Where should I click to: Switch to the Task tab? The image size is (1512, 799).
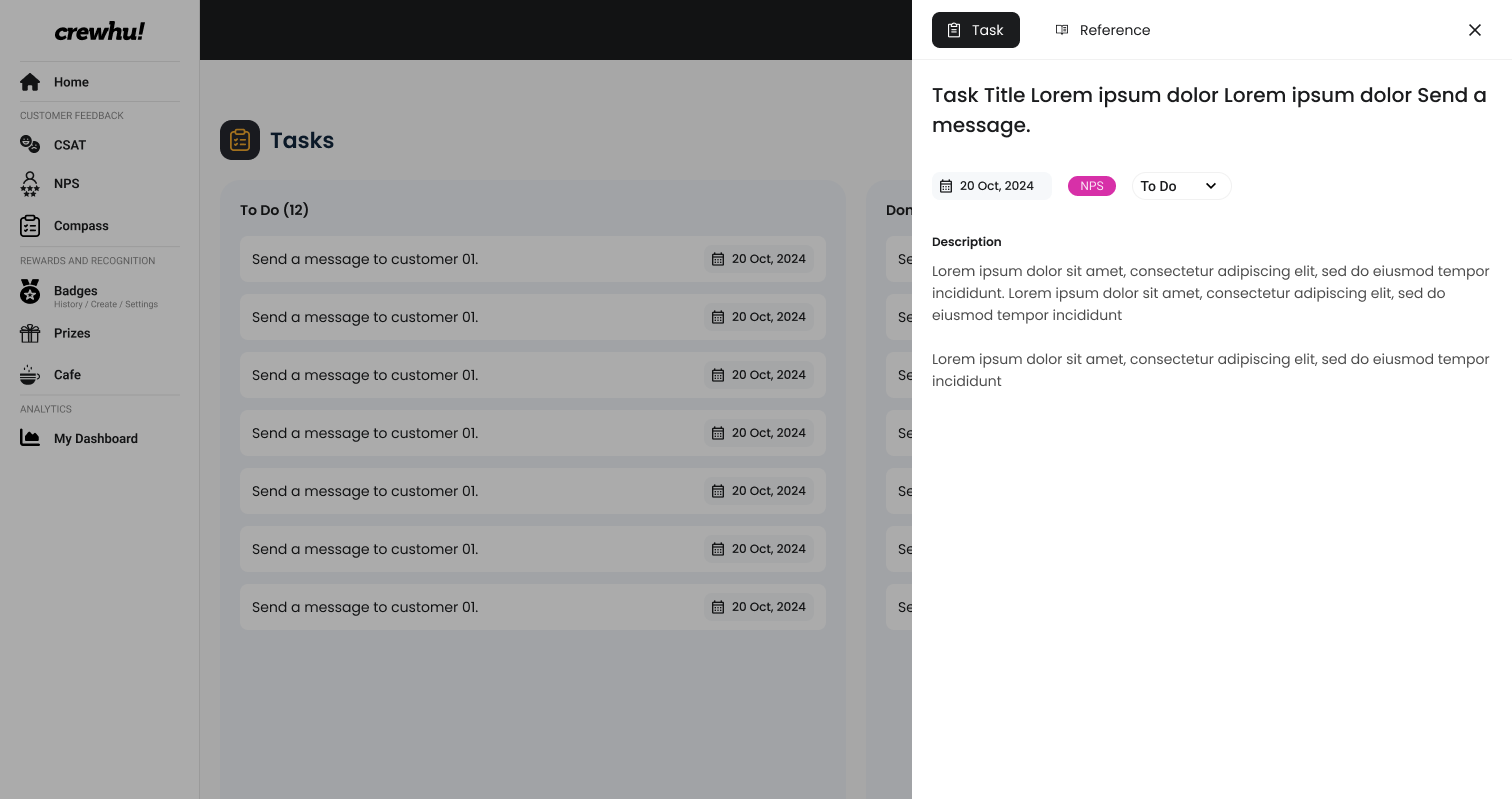point(976,30)
